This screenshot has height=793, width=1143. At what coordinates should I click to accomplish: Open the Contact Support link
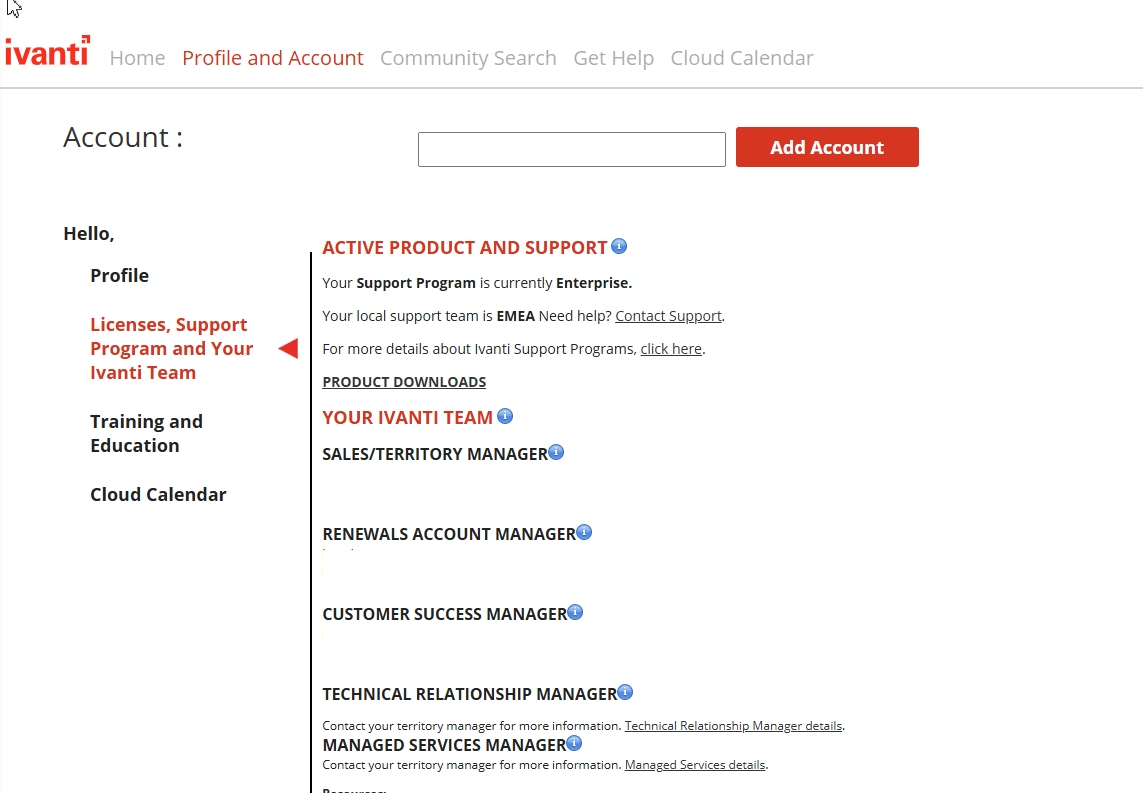coord(668,315)
